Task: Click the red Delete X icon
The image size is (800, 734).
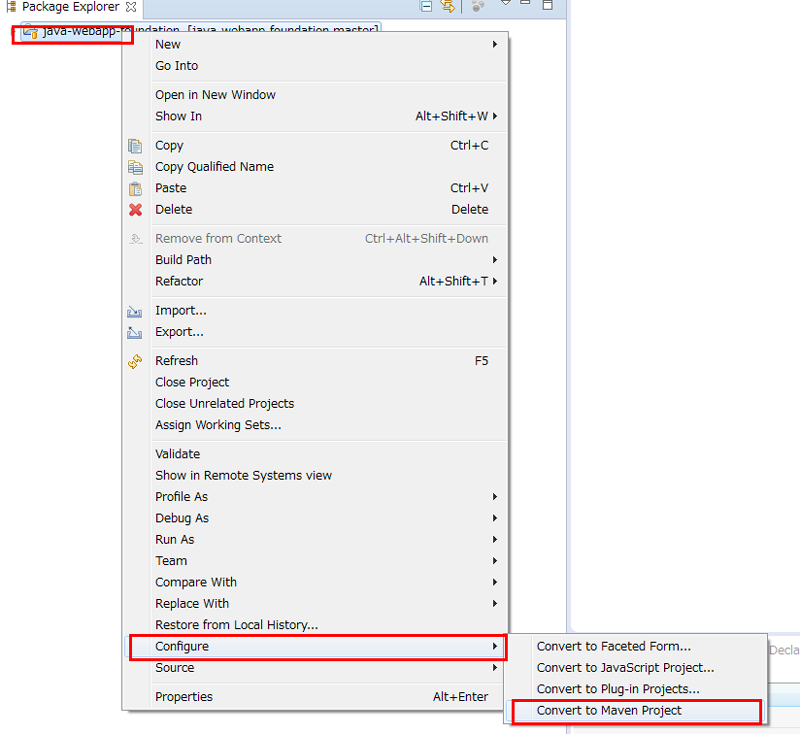Action: point(135,210)
